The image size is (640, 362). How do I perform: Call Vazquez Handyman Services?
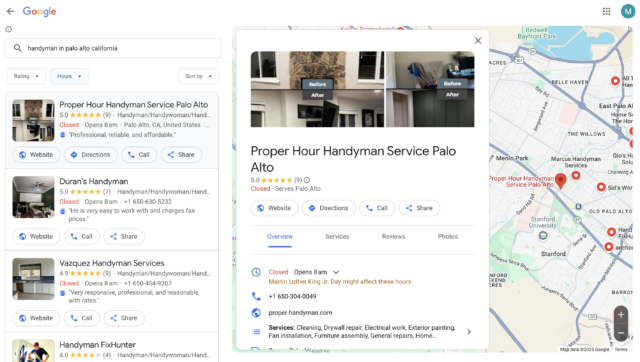82,318
